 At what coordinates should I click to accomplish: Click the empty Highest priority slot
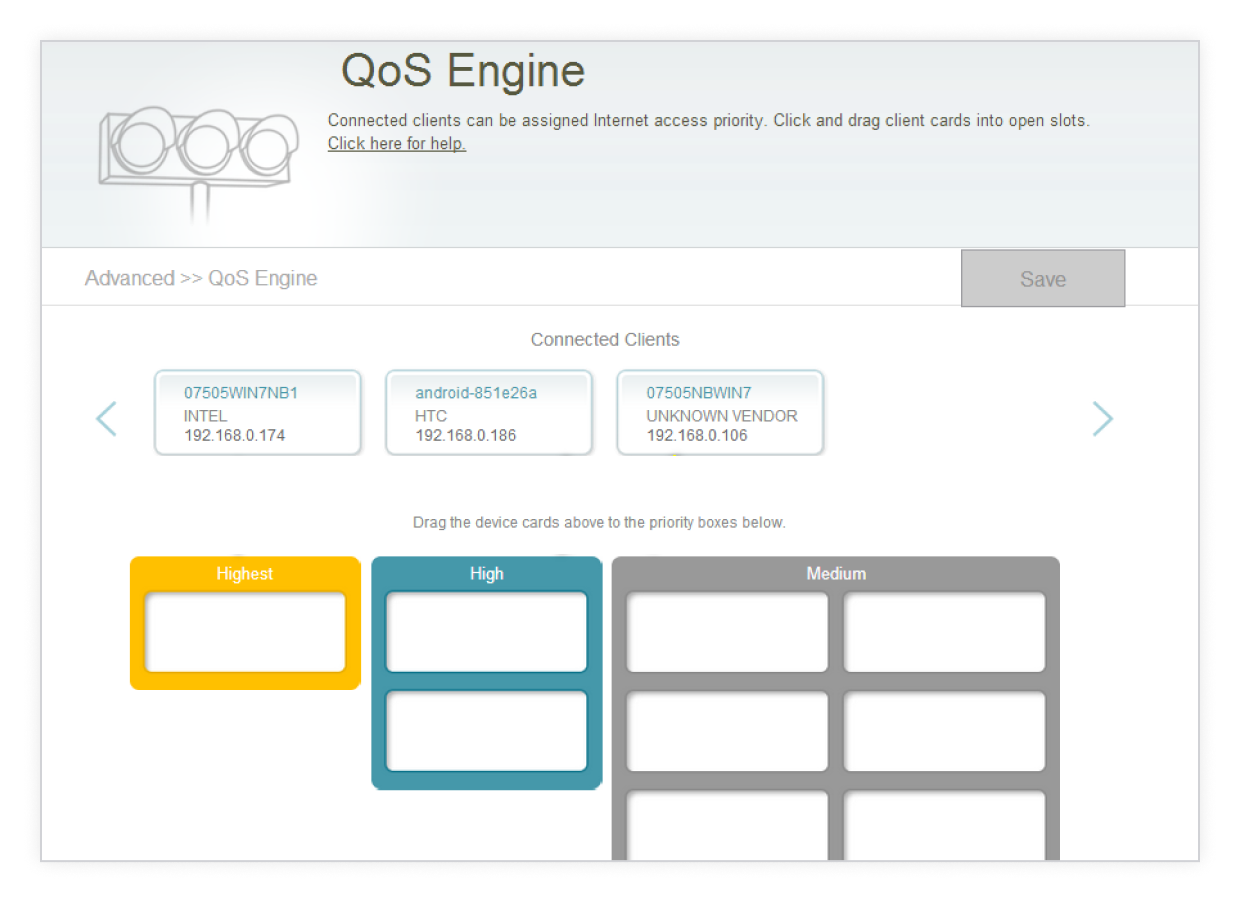[245, 632]
